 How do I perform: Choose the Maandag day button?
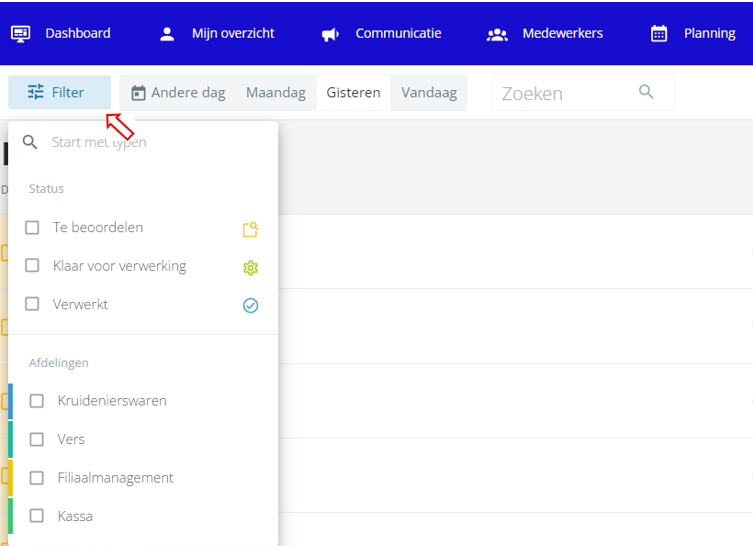coord(276,93)
